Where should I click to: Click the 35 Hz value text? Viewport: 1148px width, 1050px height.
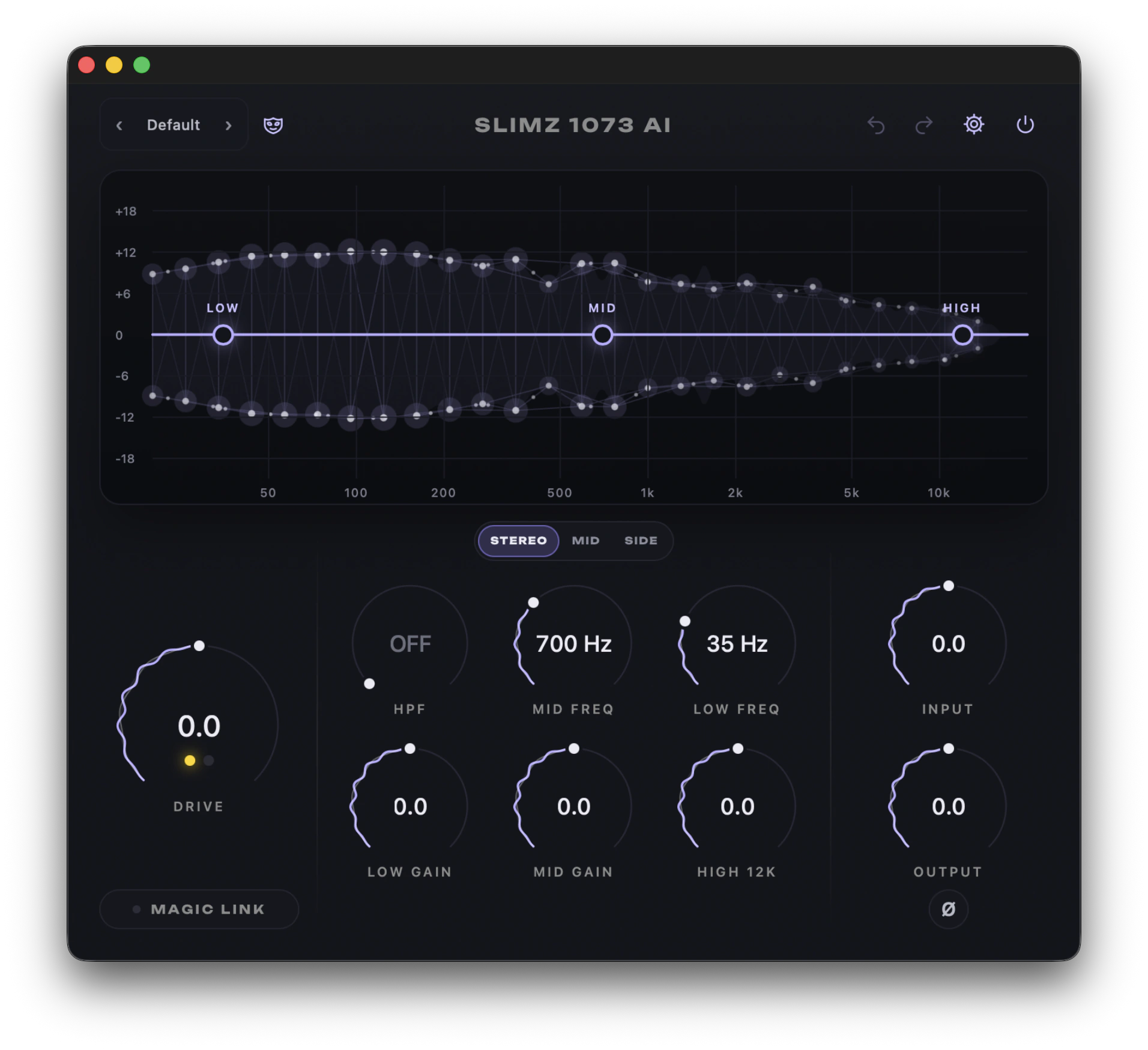tap(737, 644)
